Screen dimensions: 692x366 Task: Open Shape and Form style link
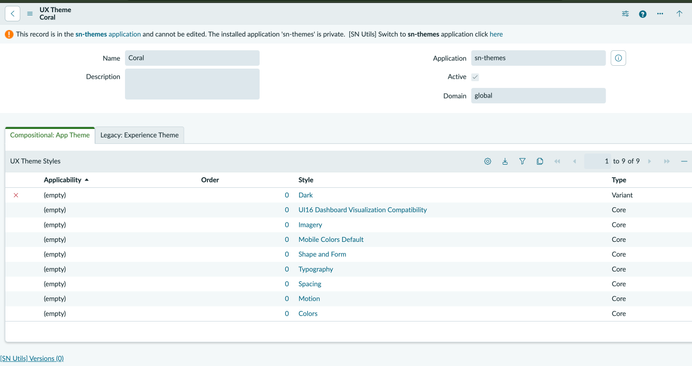[322, 254]
